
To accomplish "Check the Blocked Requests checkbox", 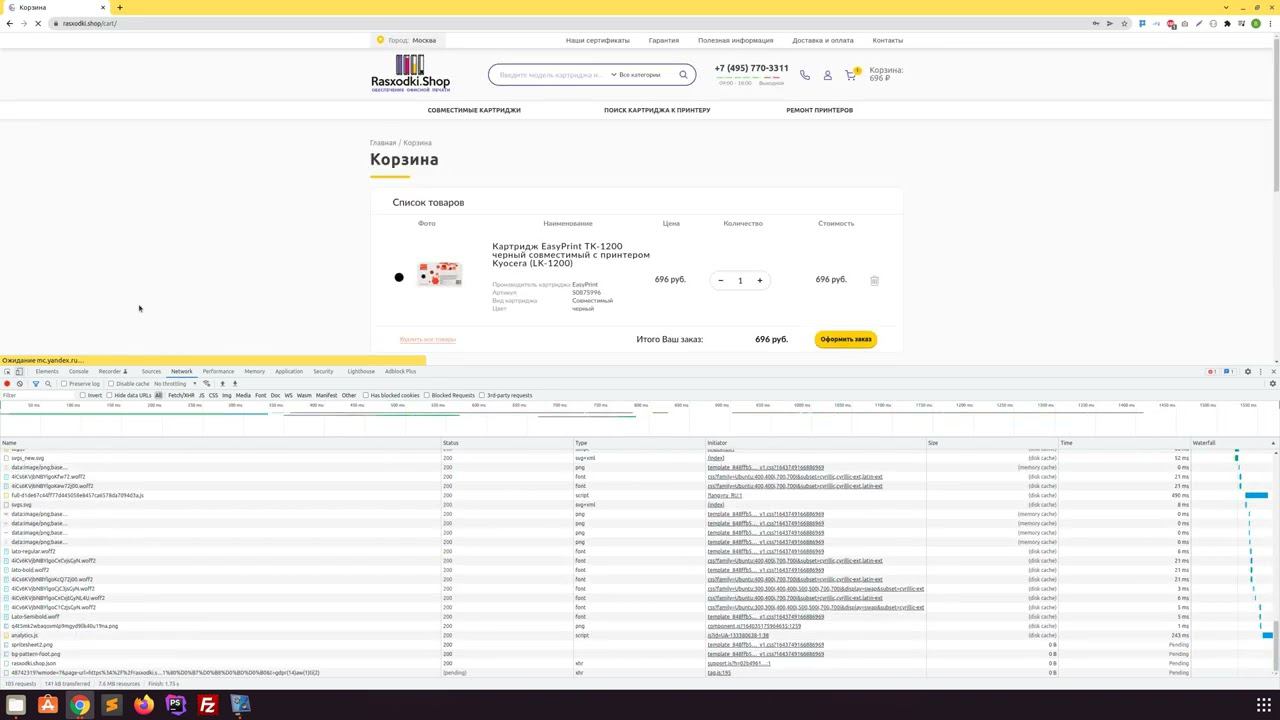I will (x=427, y=395).
